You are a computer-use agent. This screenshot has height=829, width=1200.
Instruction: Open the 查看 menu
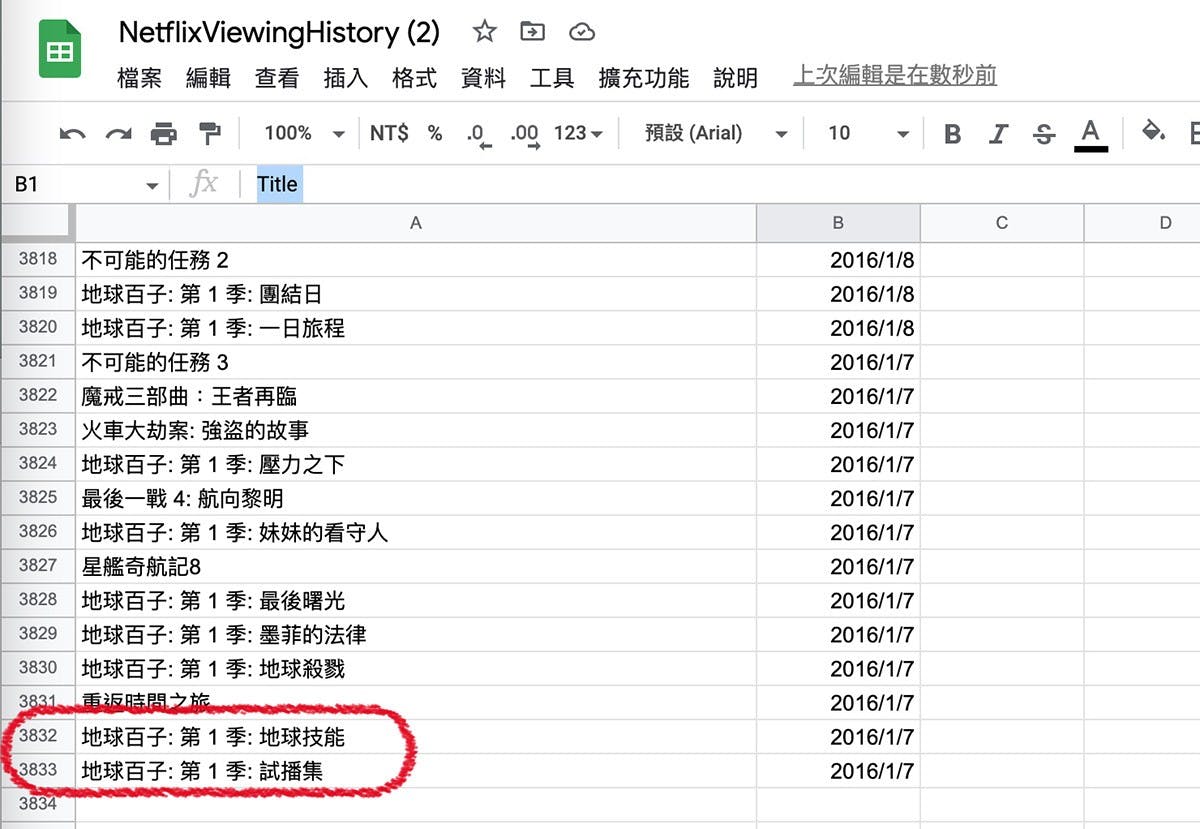277,78
